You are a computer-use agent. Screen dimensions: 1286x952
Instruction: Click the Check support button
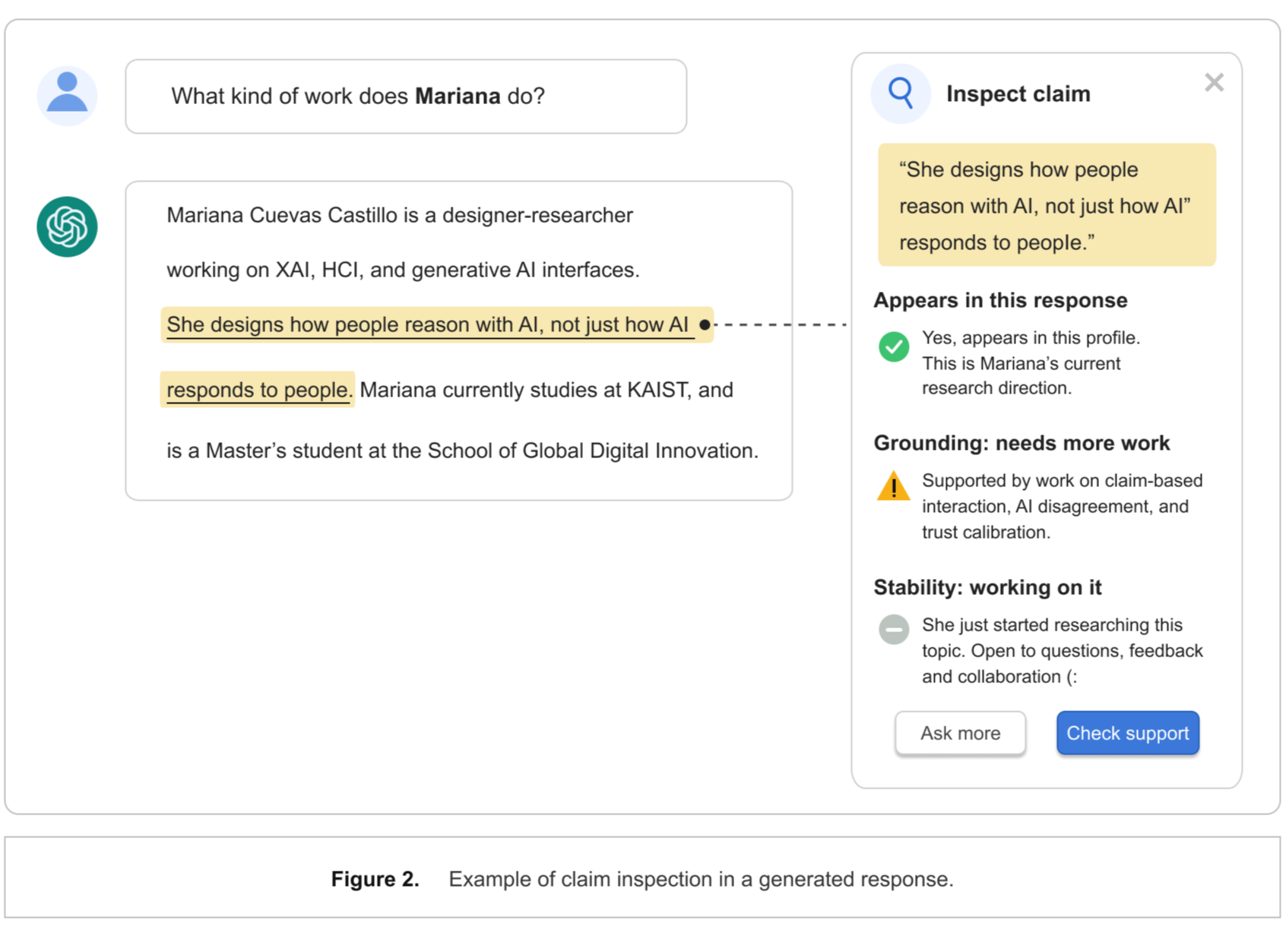coord(1127,733)
